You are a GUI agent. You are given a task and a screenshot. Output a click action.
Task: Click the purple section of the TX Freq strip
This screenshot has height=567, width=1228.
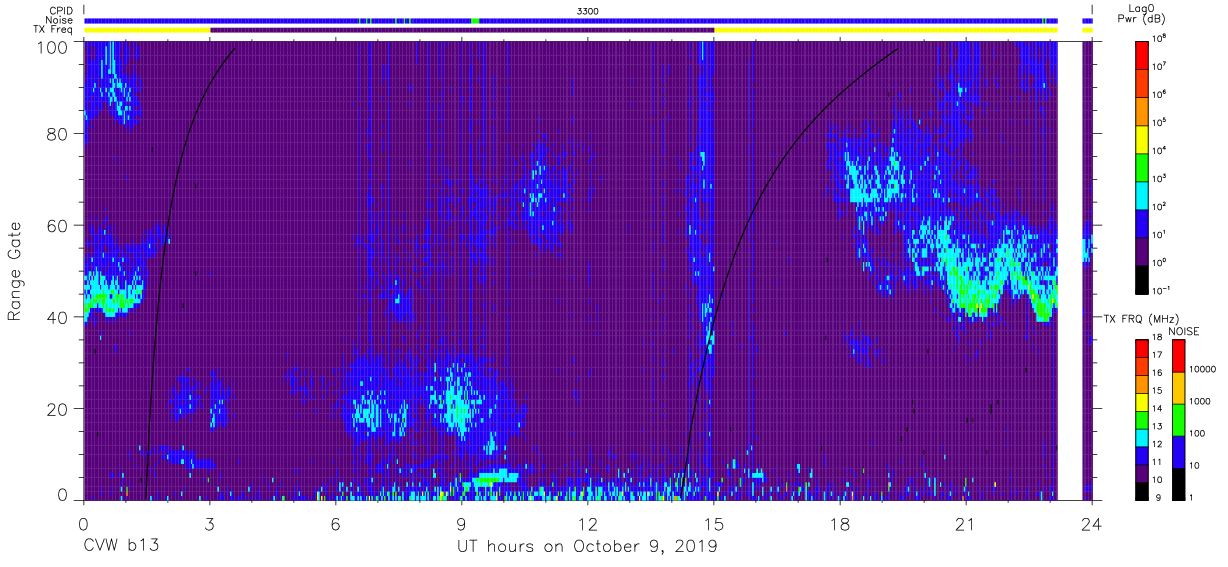(462, 30)
